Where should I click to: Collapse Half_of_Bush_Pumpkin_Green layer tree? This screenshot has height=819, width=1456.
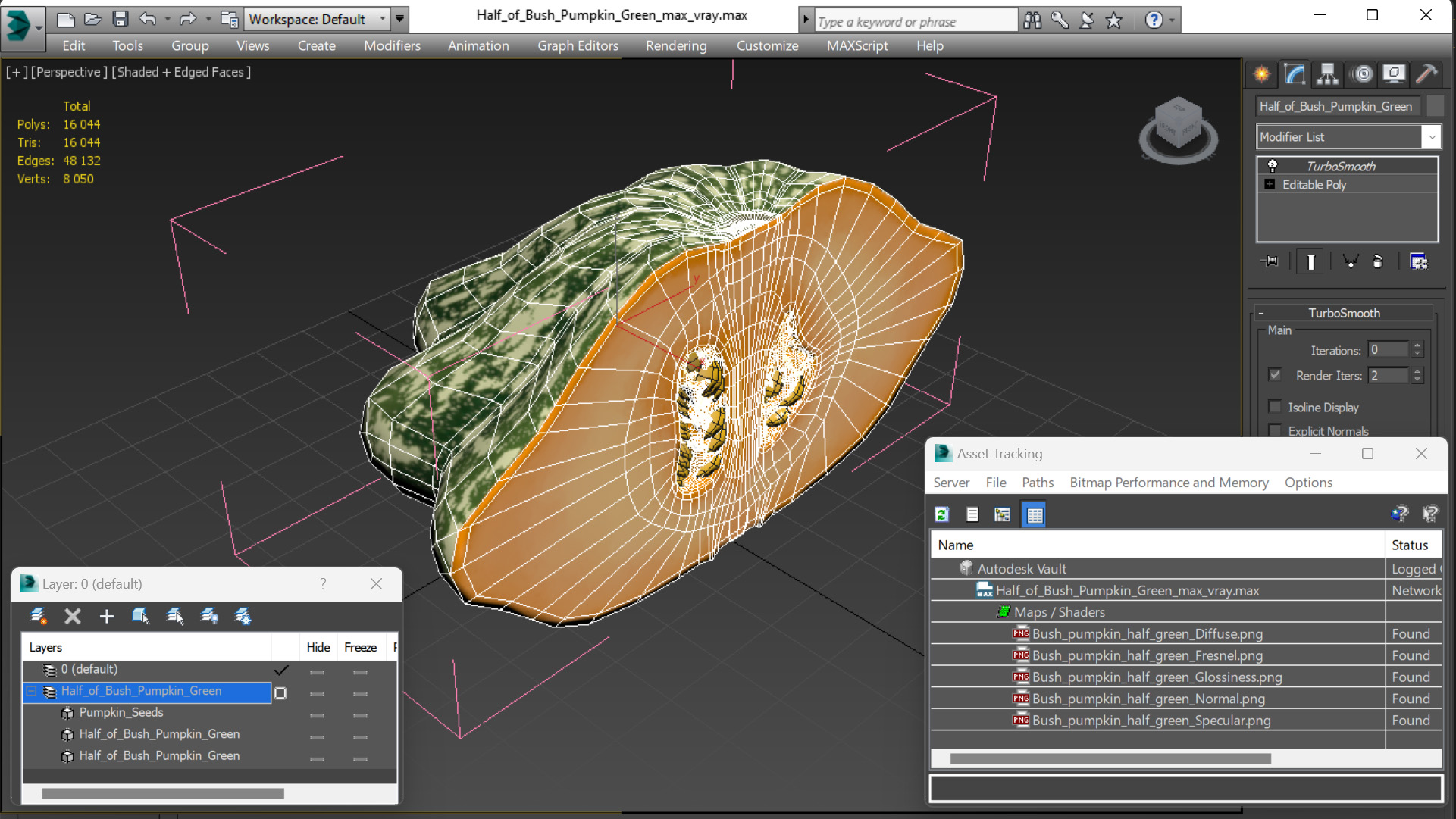(x=32, y=691)
